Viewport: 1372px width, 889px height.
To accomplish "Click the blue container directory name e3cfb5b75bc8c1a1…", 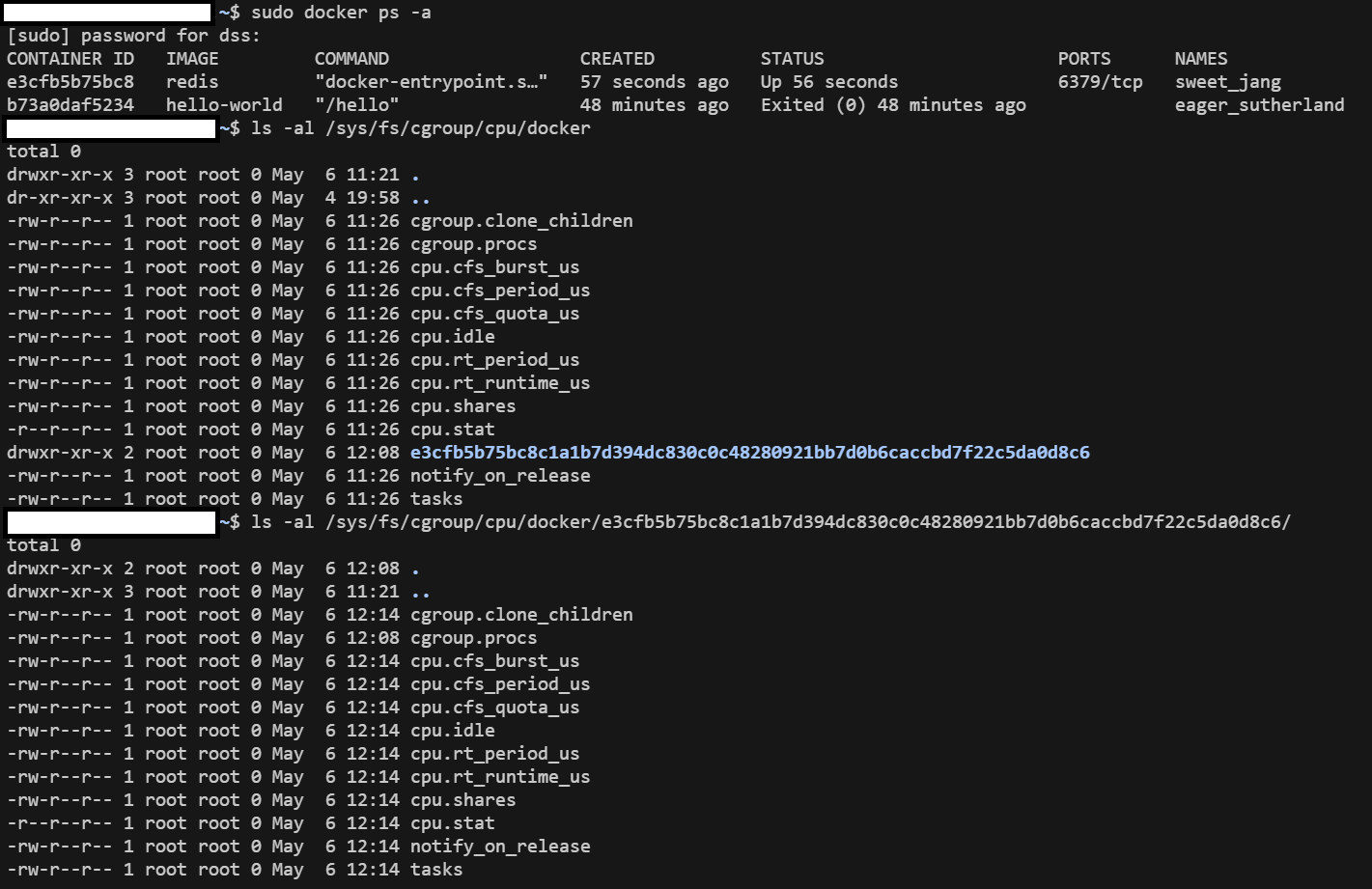I will click(750, 453).
